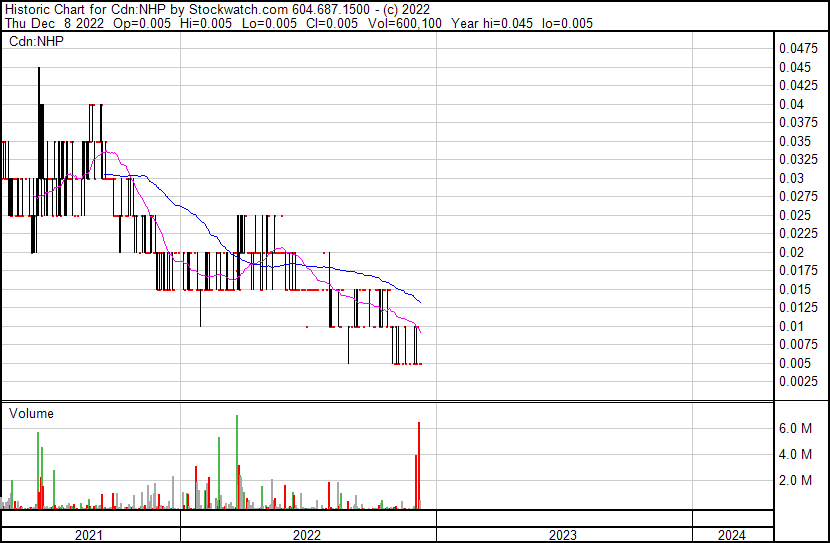
Task: Click the tallest green volume bar
Action: (237, 460)
